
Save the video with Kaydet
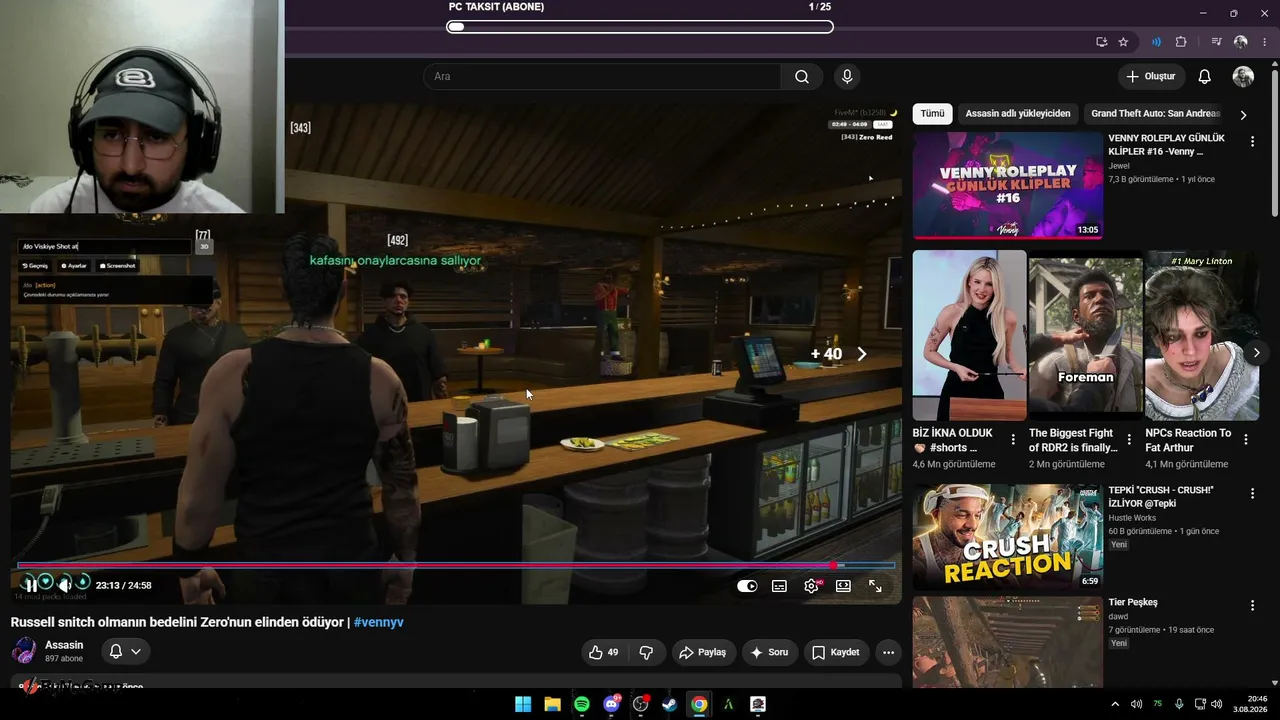pyautogui.click(x=835, y=652)
